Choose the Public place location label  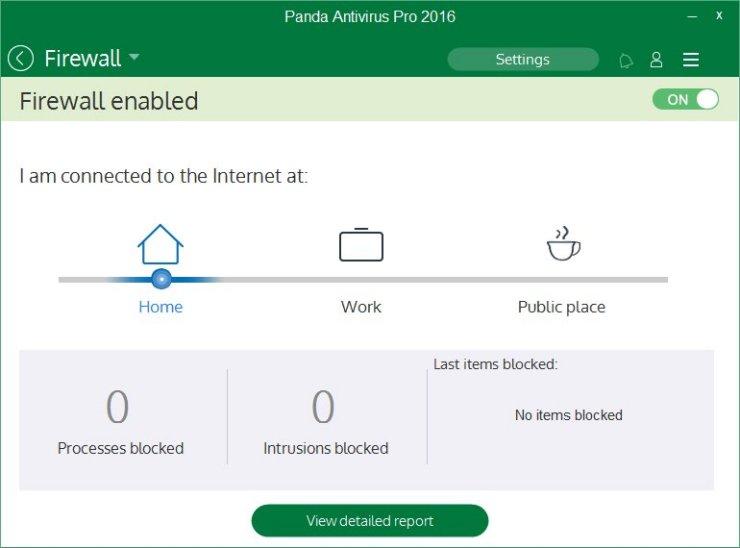pyautogui.click(x=561, y=307)
